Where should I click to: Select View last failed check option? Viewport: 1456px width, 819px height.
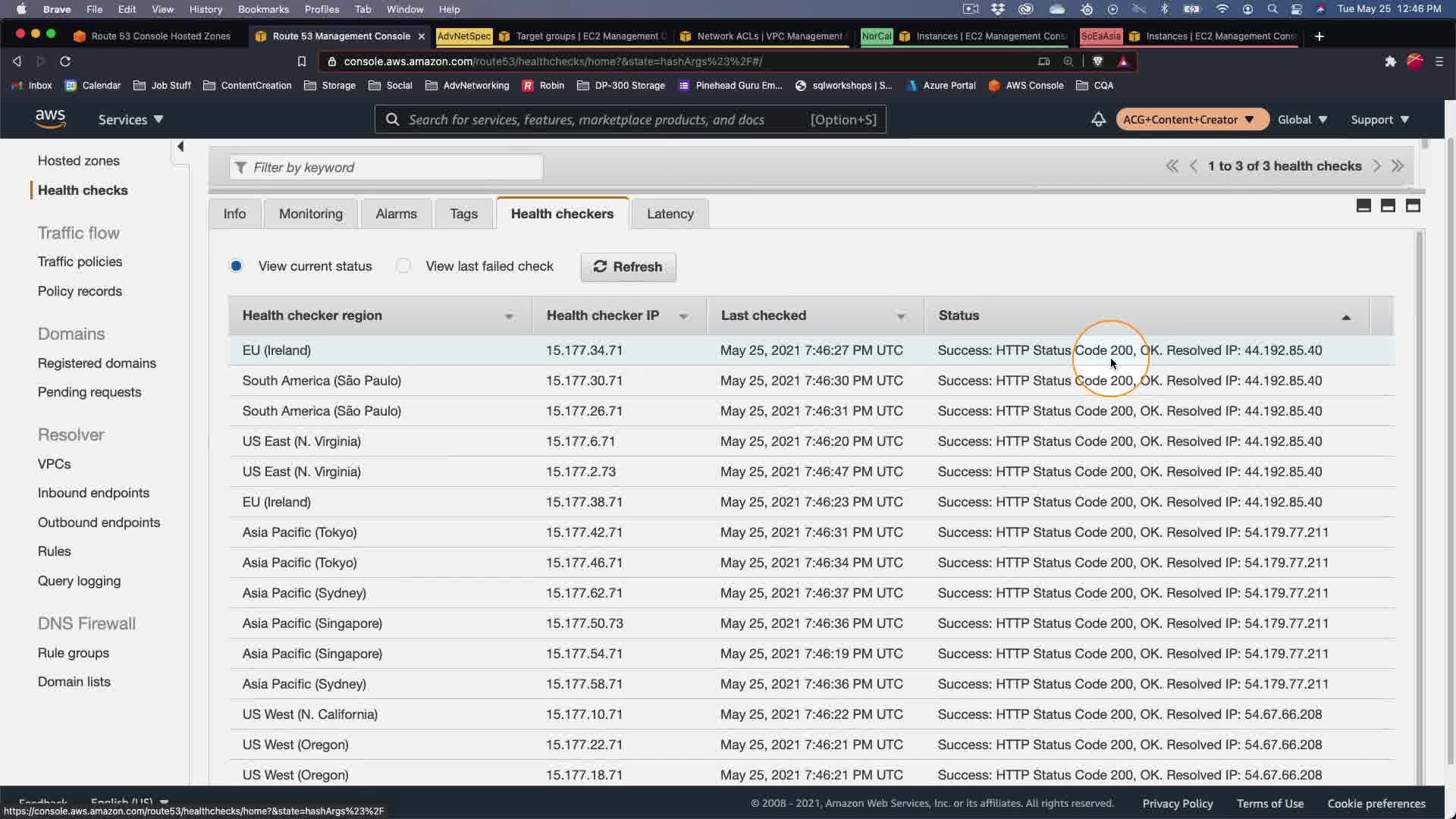403,266
